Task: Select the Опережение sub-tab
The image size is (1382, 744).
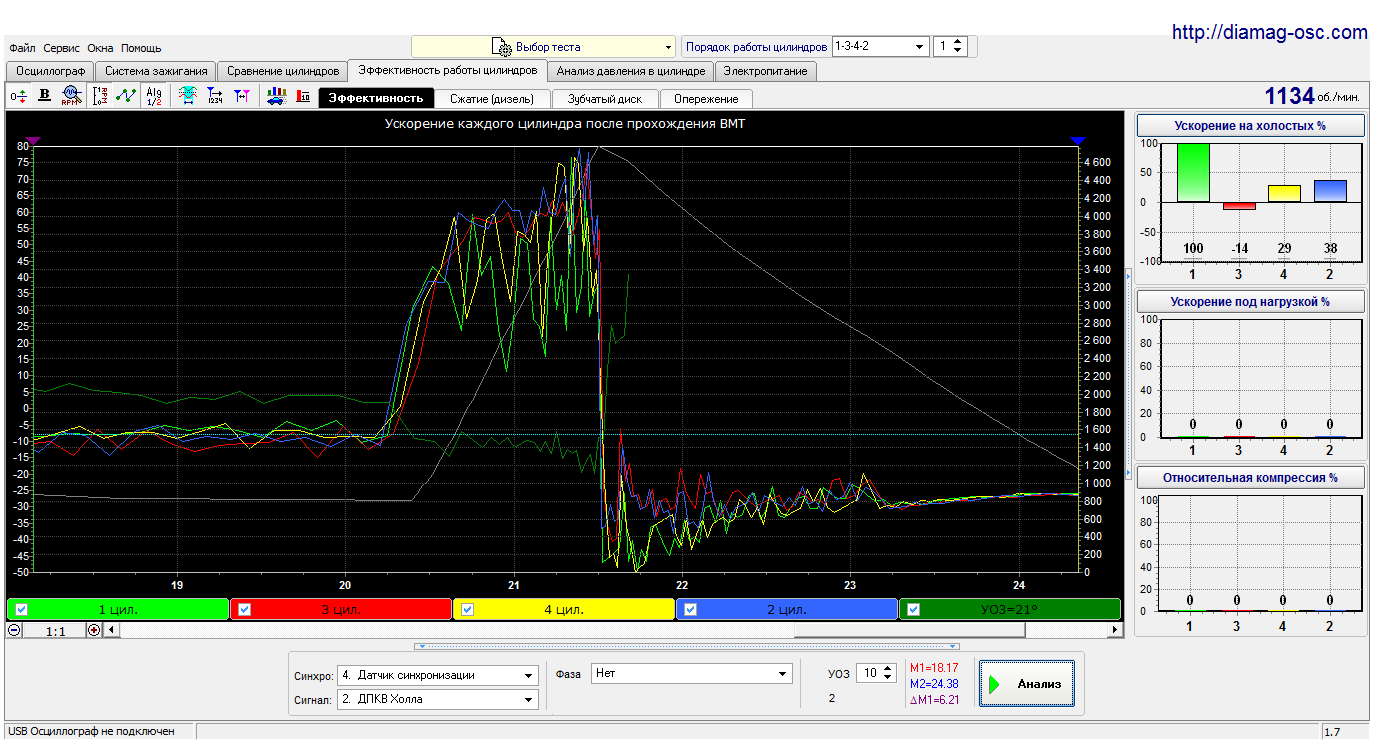Action: [x=706, y=98]
